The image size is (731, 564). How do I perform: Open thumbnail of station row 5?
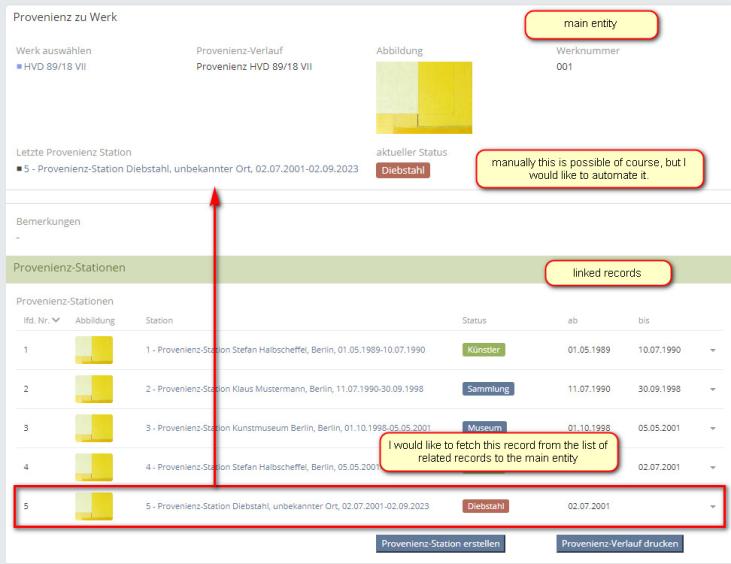pos(94,506)
